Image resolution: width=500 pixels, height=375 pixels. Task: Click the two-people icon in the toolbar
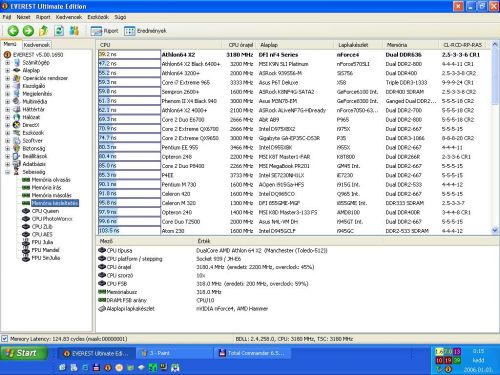point(74,31)
